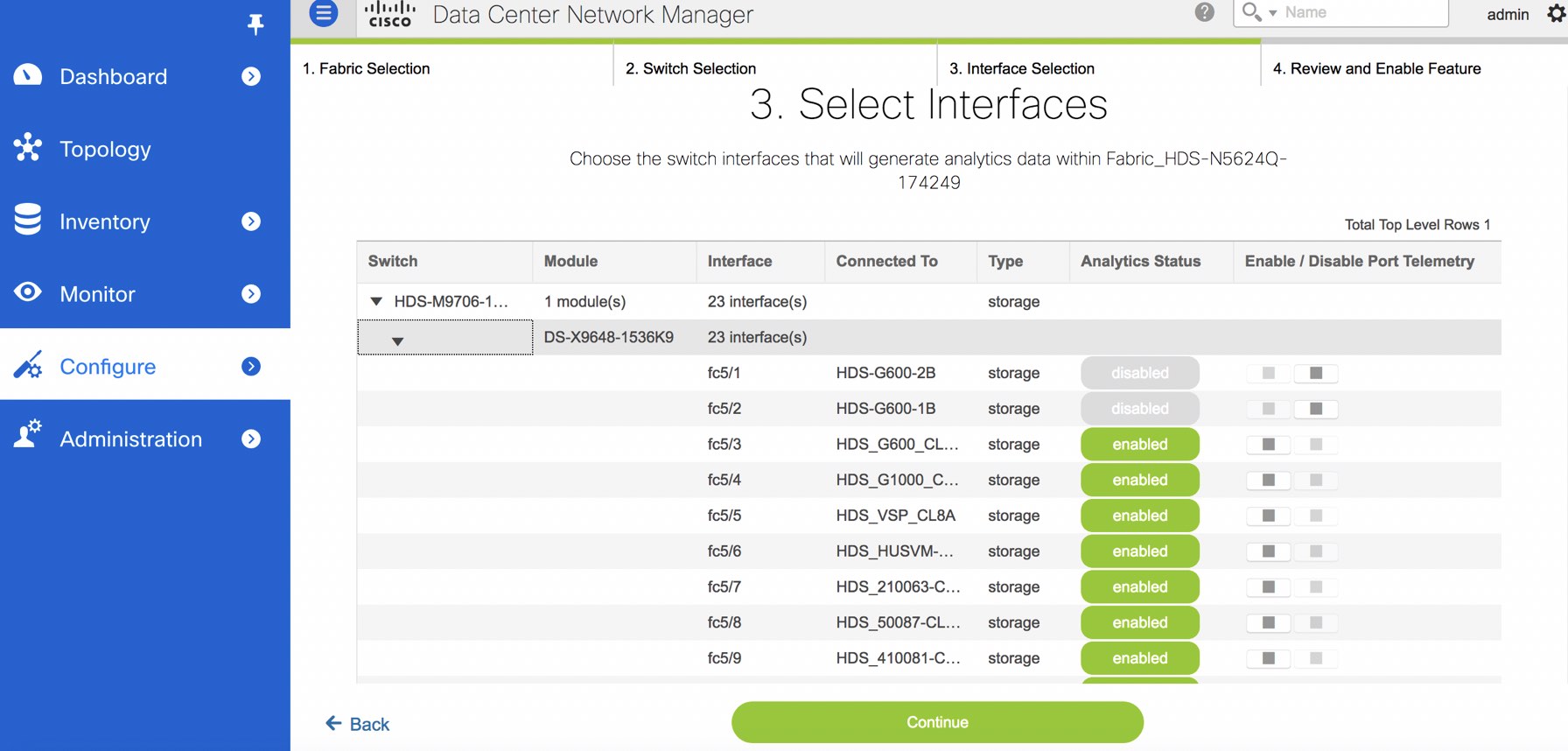The height and width of the screenshot is (751, 1568).
Task: Click the Continue button
Action: 937,722
